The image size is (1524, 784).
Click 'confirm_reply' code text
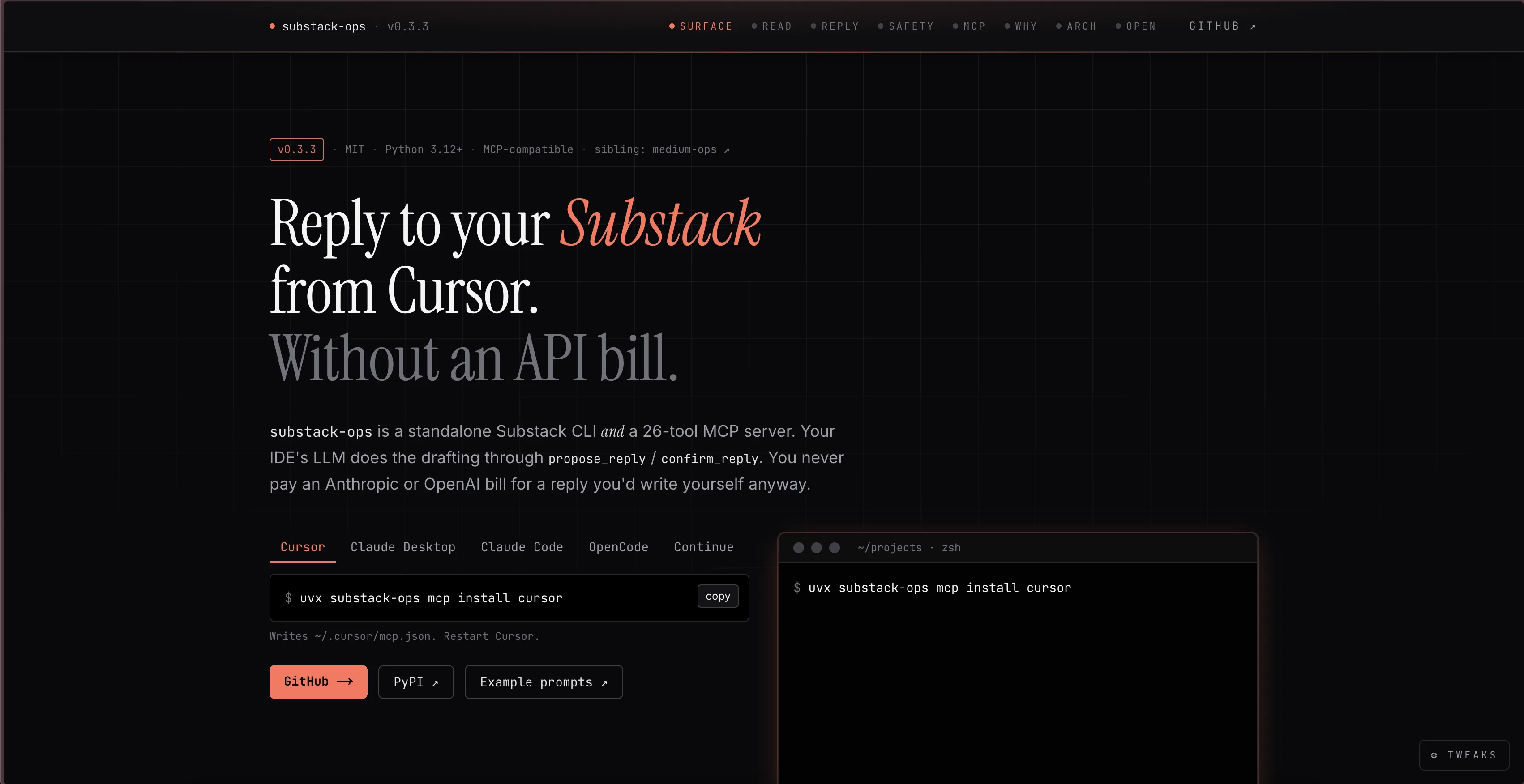tap(709, 459)
